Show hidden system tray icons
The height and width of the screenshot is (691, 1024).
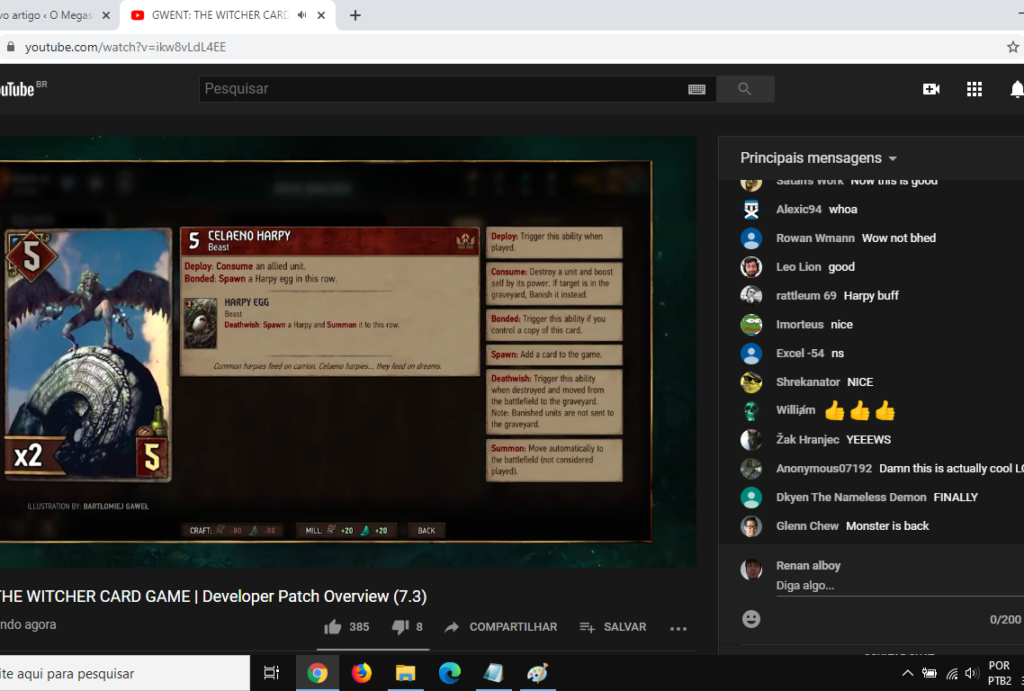(908, 673)
